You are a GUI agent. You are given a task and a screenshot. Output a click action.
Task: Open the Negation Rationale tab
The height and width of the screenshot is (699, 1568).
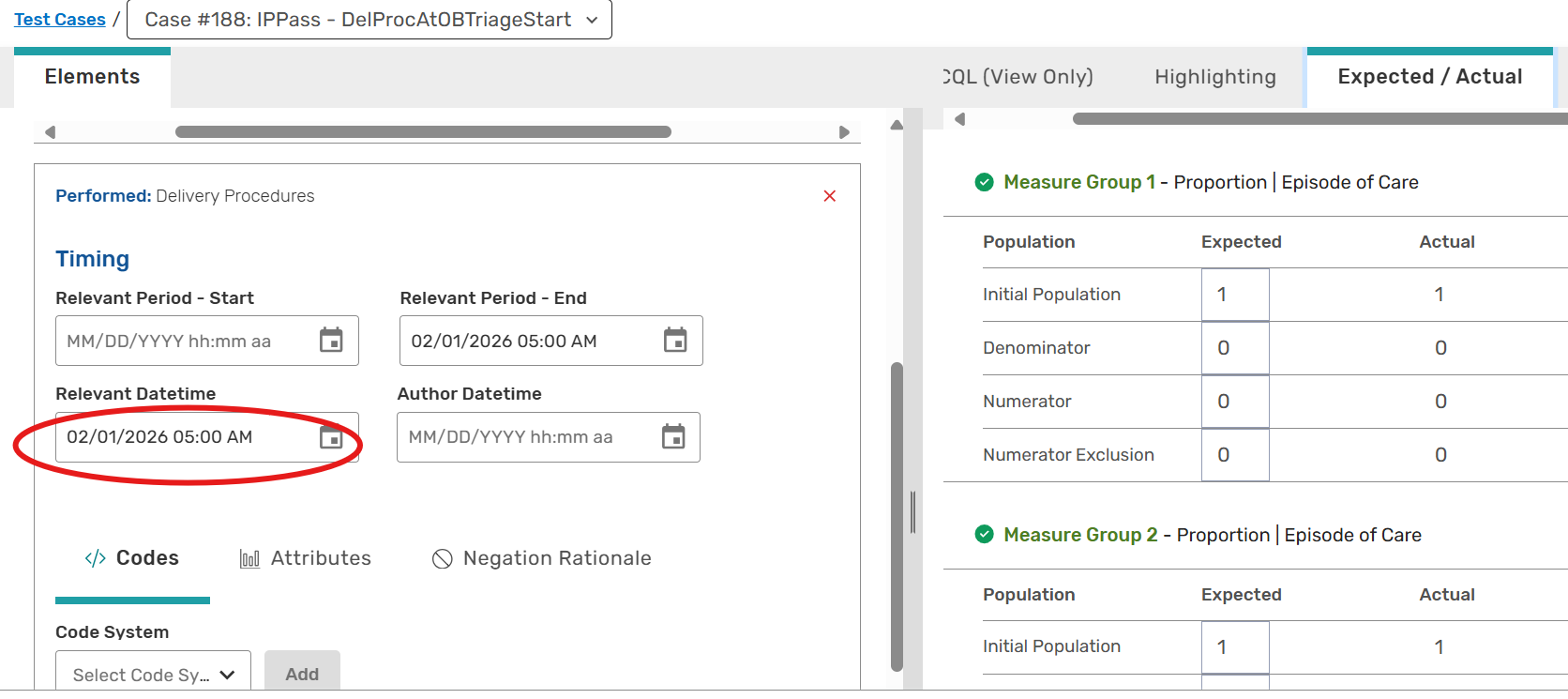click(542, 558)
